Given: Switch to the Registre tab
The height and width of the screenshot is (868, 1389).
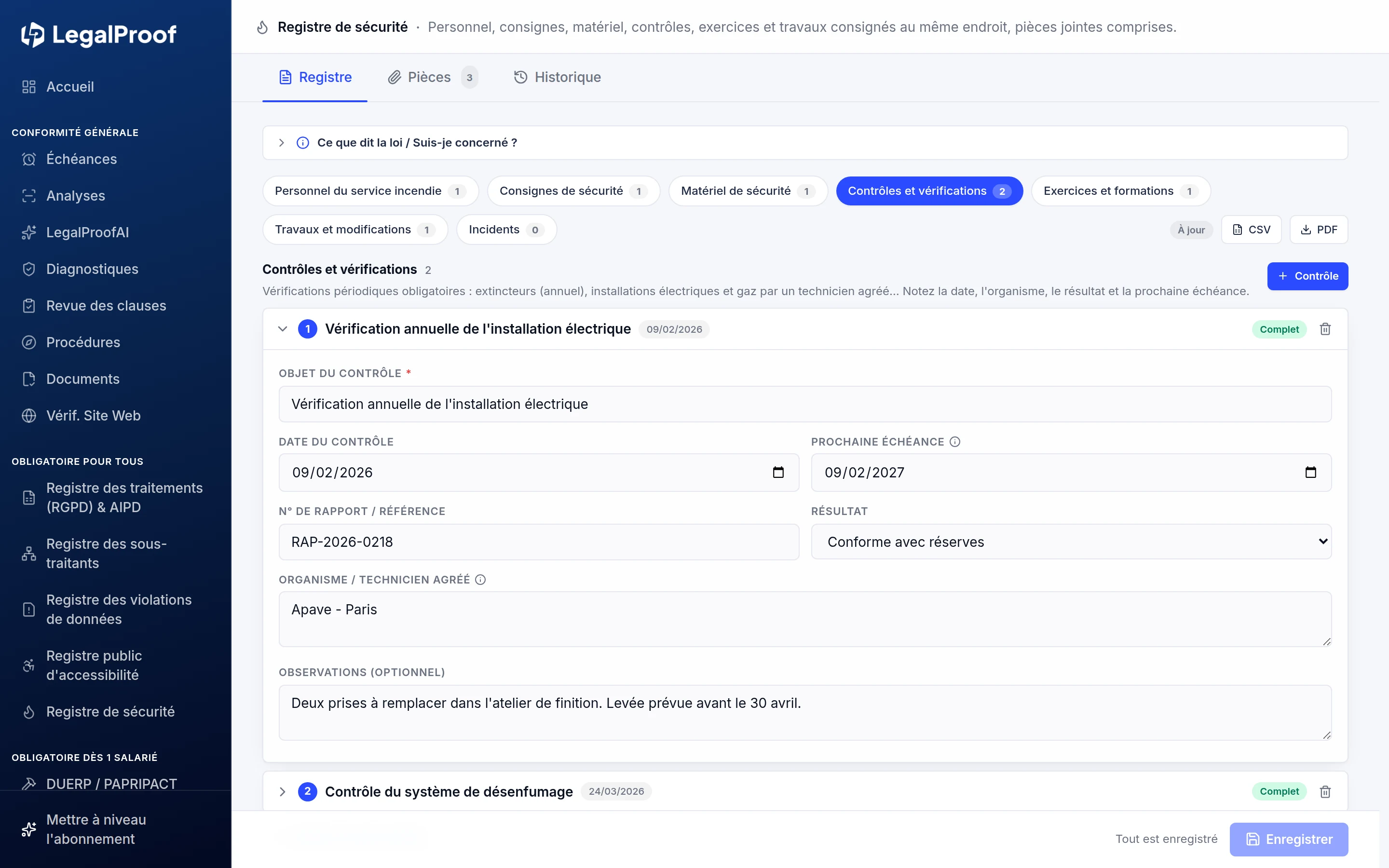Looking at the screenshot, I should tap(314, 77).
